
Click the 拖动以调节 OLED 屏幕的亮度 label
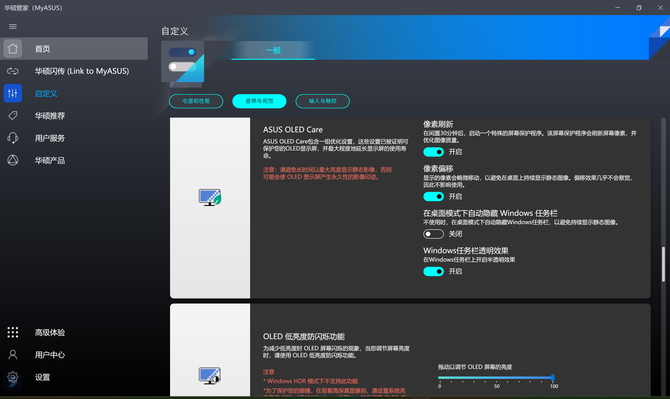tap(475, 367)
